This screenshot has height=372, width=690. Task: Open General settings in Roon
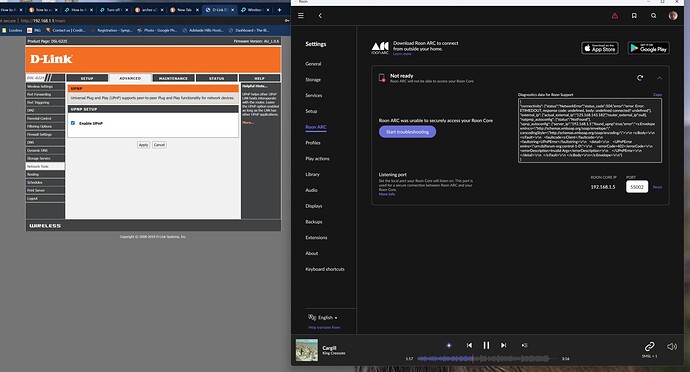tap(313, 64)
